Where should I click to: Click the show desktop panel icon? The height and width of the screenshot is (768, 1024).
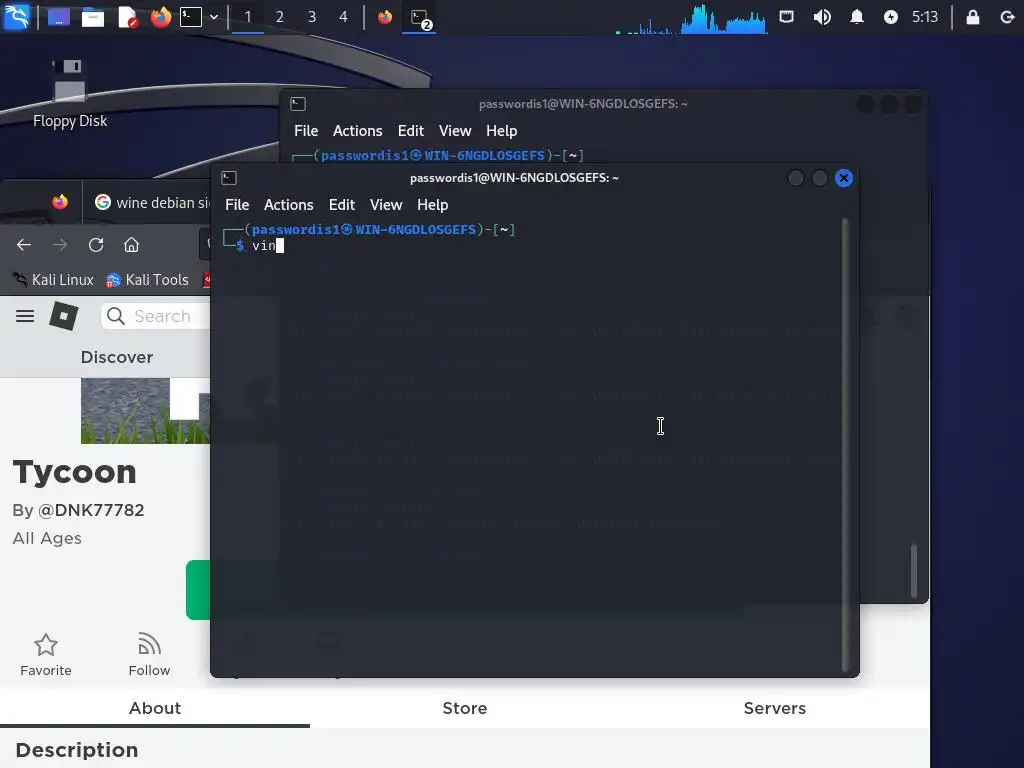[59, 17]
